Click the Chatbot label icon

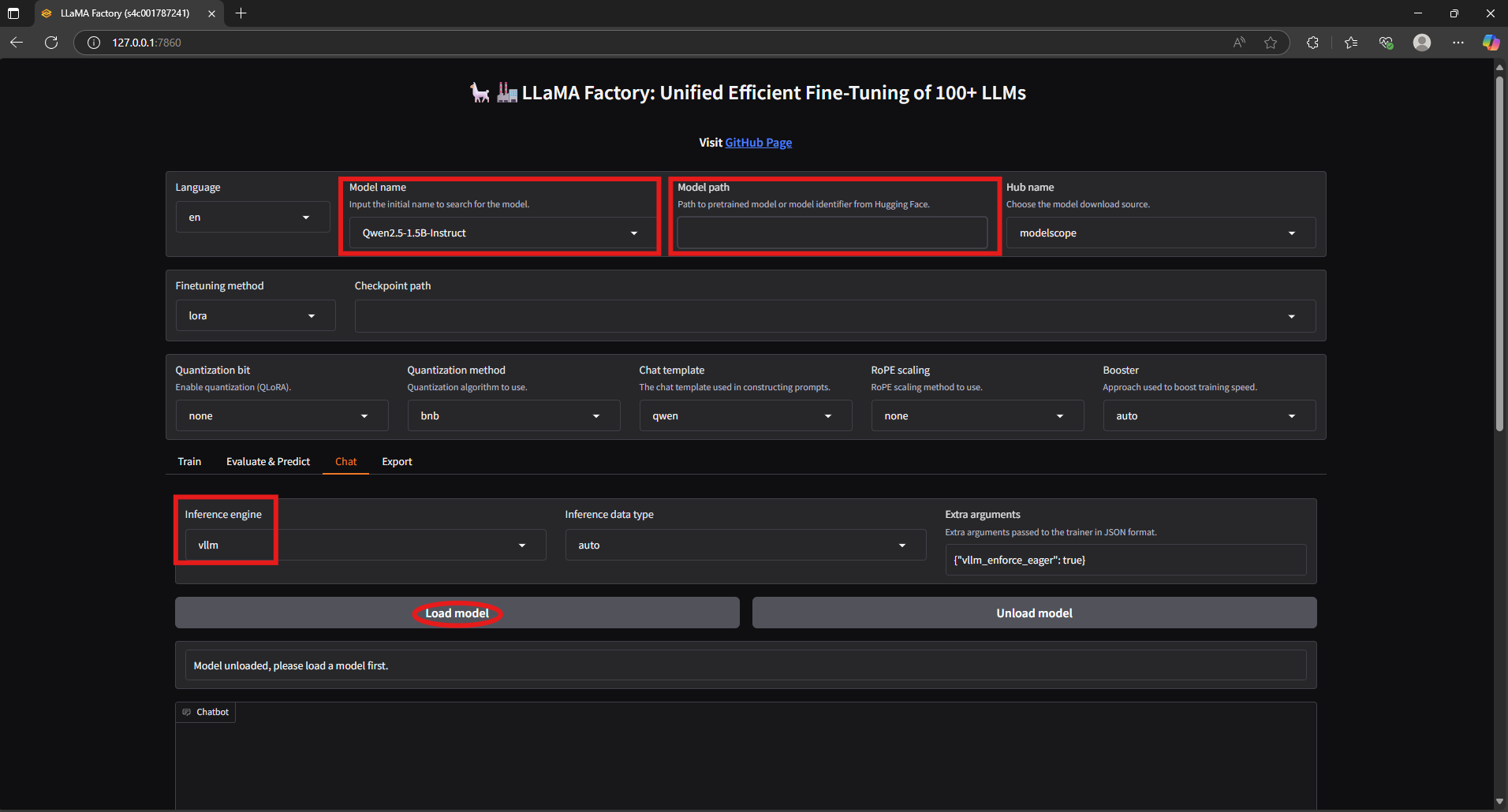click(187, 712)
